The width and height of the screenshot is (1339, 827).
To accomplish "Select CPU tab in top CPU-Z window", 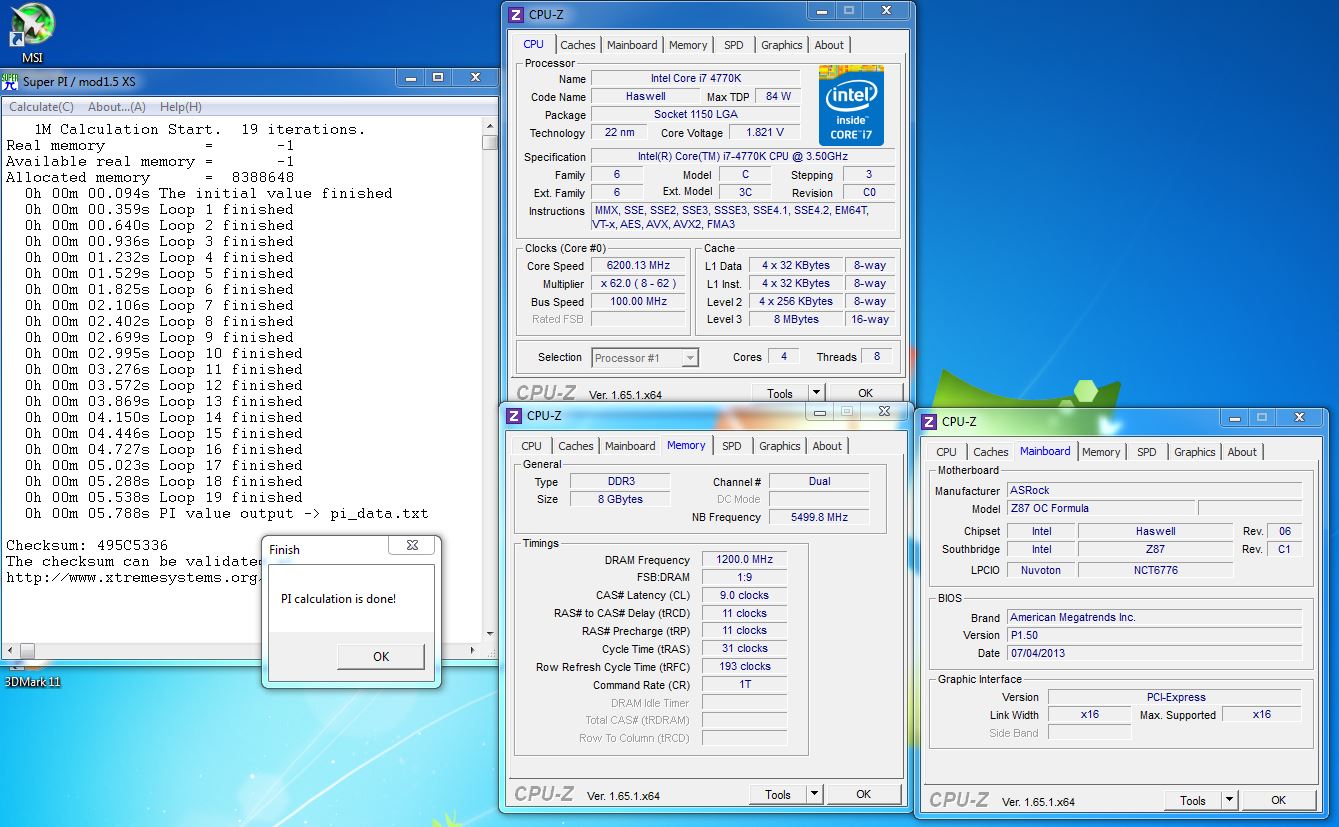I will pos(534,44).
